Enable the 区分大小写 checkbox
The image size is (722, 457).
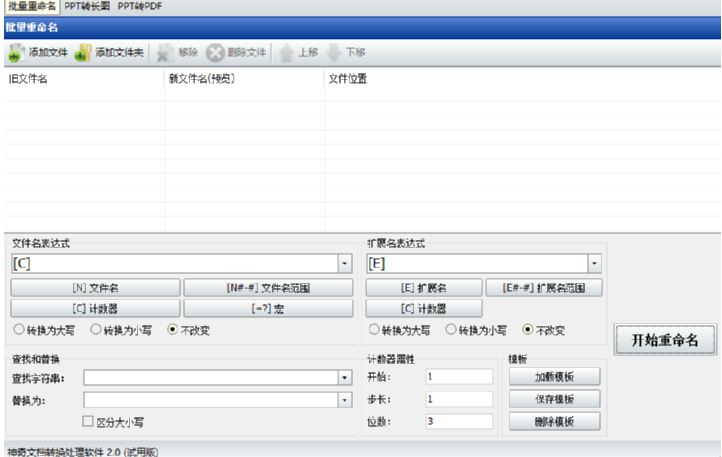[87, 421]
